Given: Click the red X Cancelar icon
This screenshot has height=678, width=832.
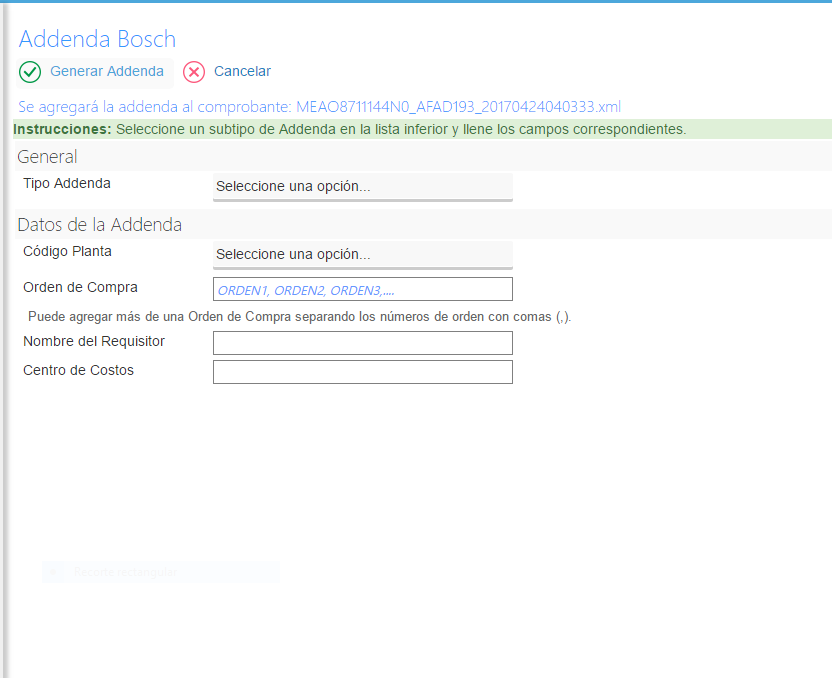Looking at the screenshot, I should (194, 72).
